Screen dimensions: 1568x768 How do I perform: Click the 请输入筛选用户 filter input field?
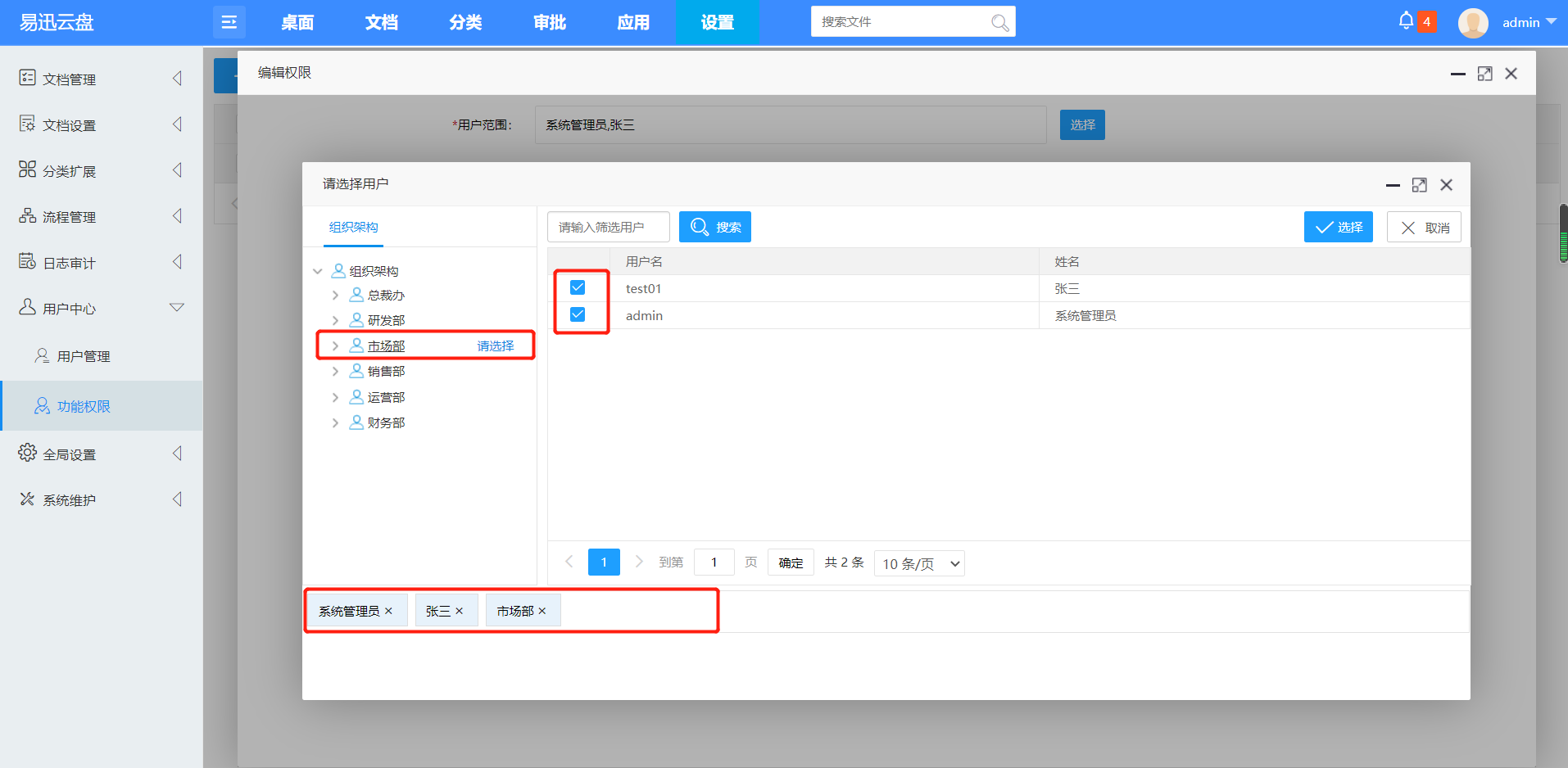(608, 226)
